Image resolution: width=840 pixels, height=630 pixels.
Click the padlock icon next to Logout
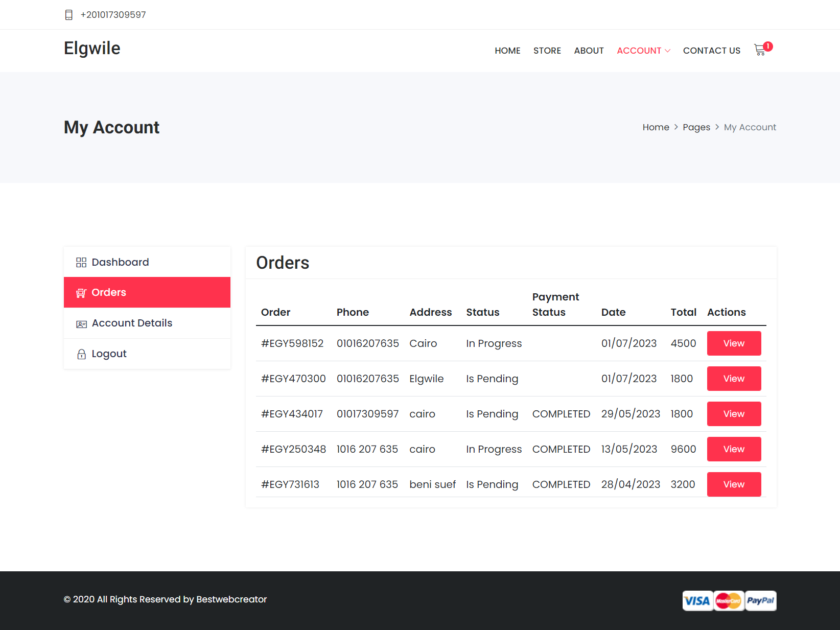coord(80,353)
